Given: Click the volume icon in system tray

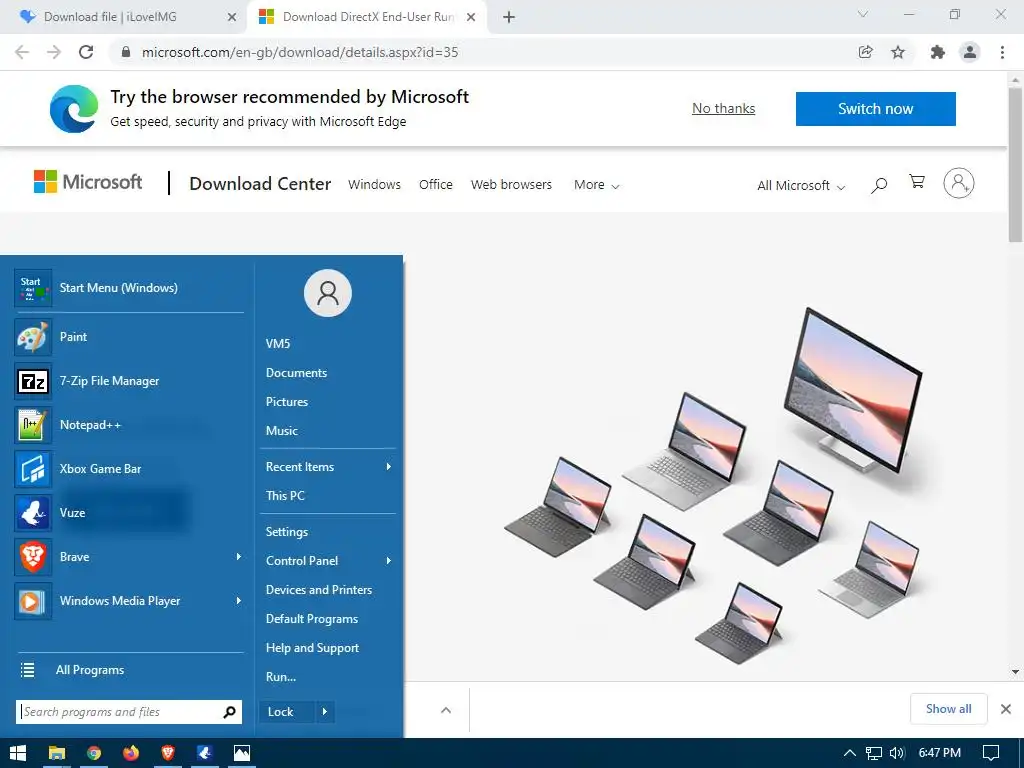Looking at the screenshot, I should [897, 753].
